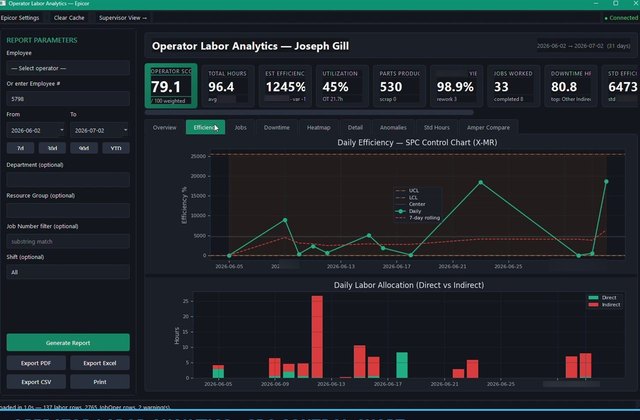Viewport: 640px width, 420px height.
Task: Click the Indirect legend red swatch
Action: click(593, 304)
